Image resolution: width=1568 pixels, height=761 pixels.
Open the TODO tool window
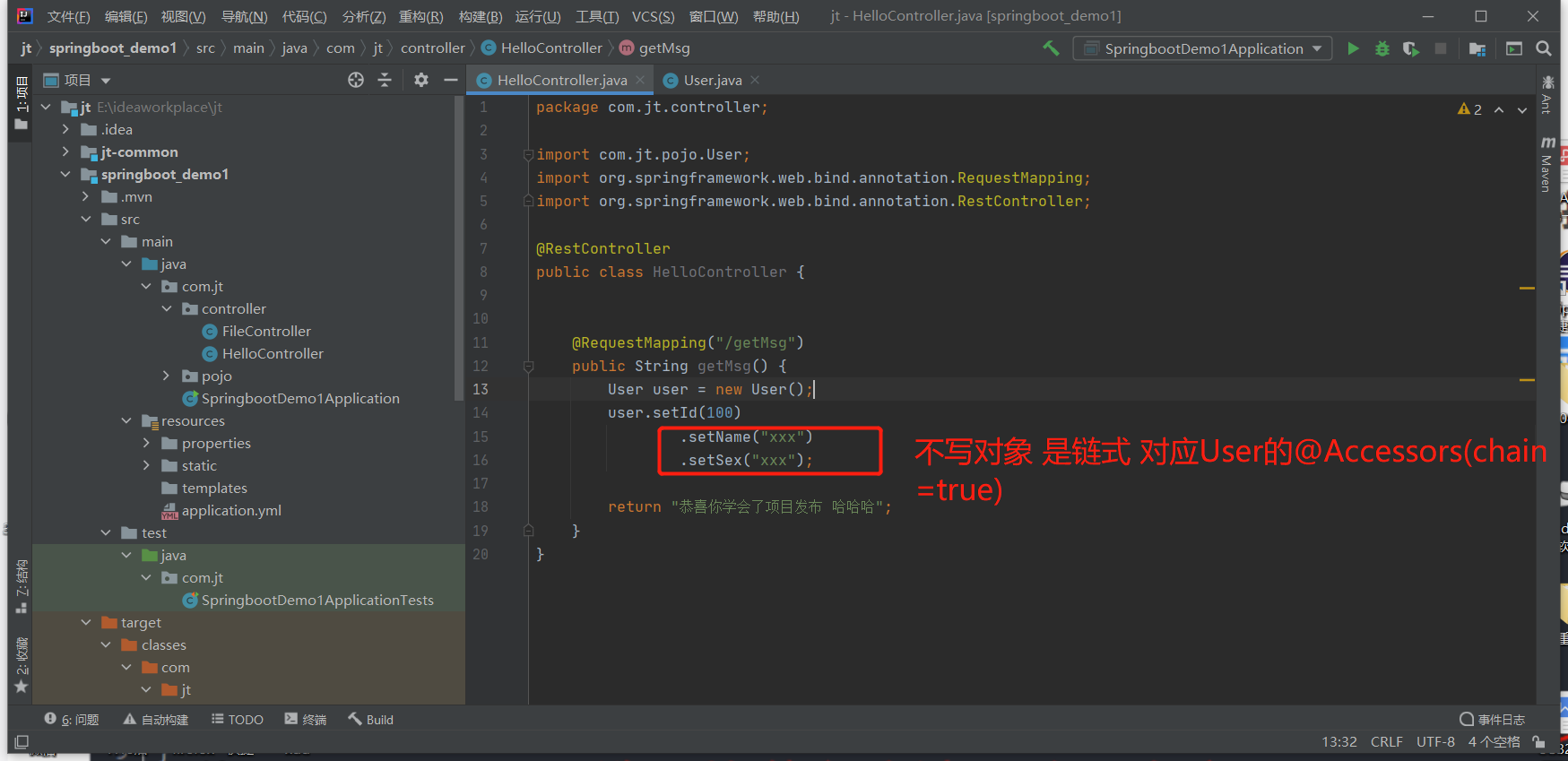pos(238,720)
